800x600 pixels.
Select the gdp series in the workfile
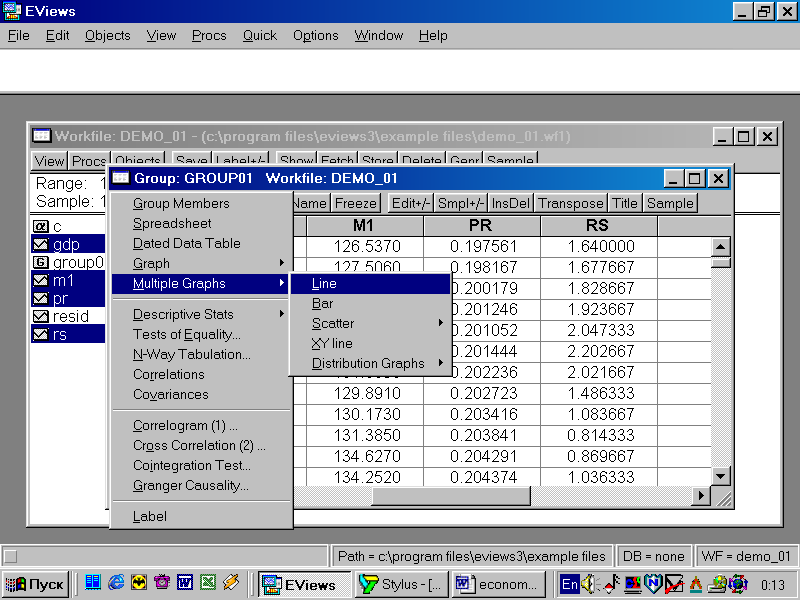coord(68,244)
